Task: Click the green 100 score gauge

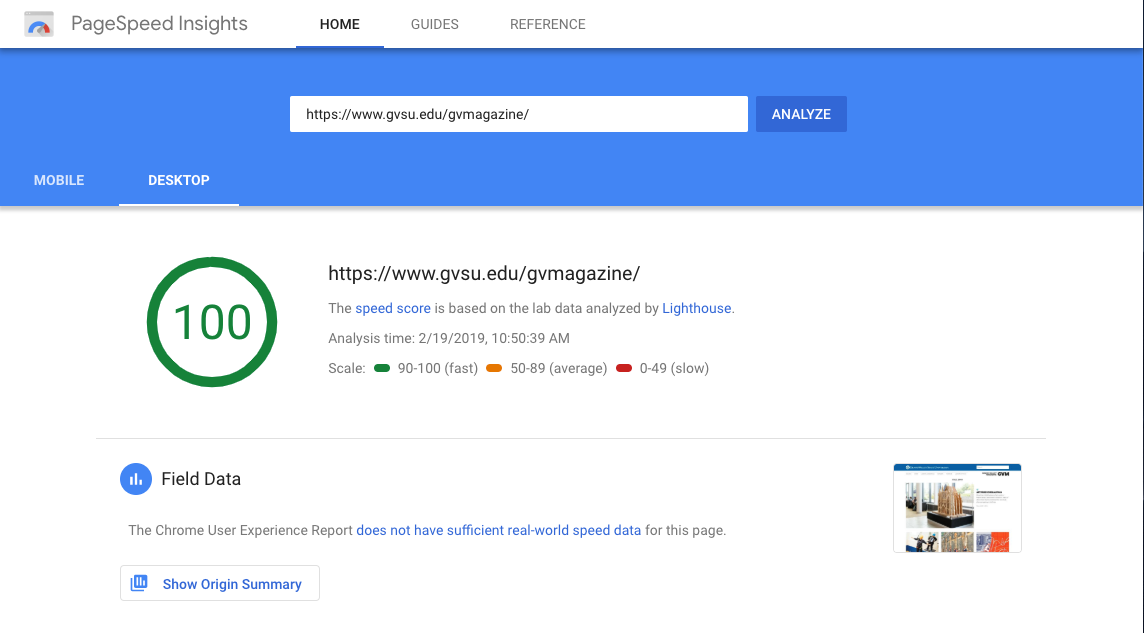Action: click(211, 321)
